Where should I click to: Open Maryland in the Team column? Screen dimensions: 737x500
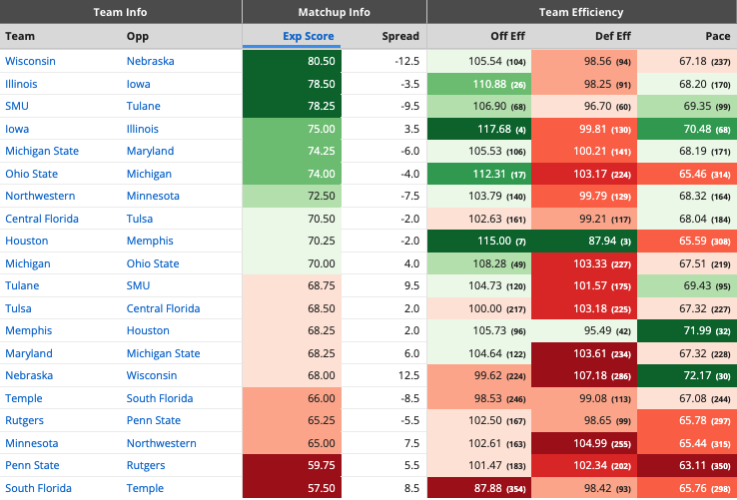(29, 353)
